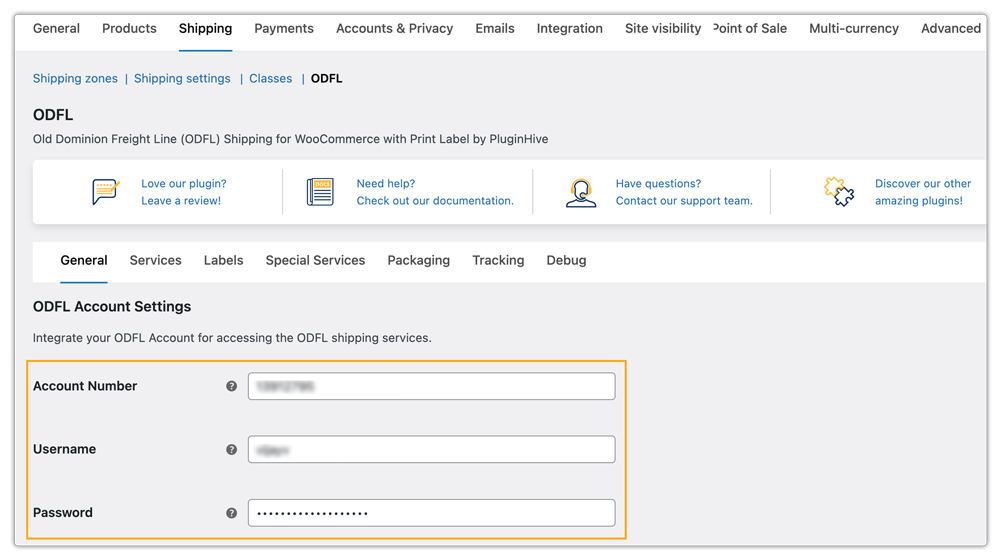This screenshot has width=1000, height=559.
Task: Open the Integration tab
Action: 570,29
